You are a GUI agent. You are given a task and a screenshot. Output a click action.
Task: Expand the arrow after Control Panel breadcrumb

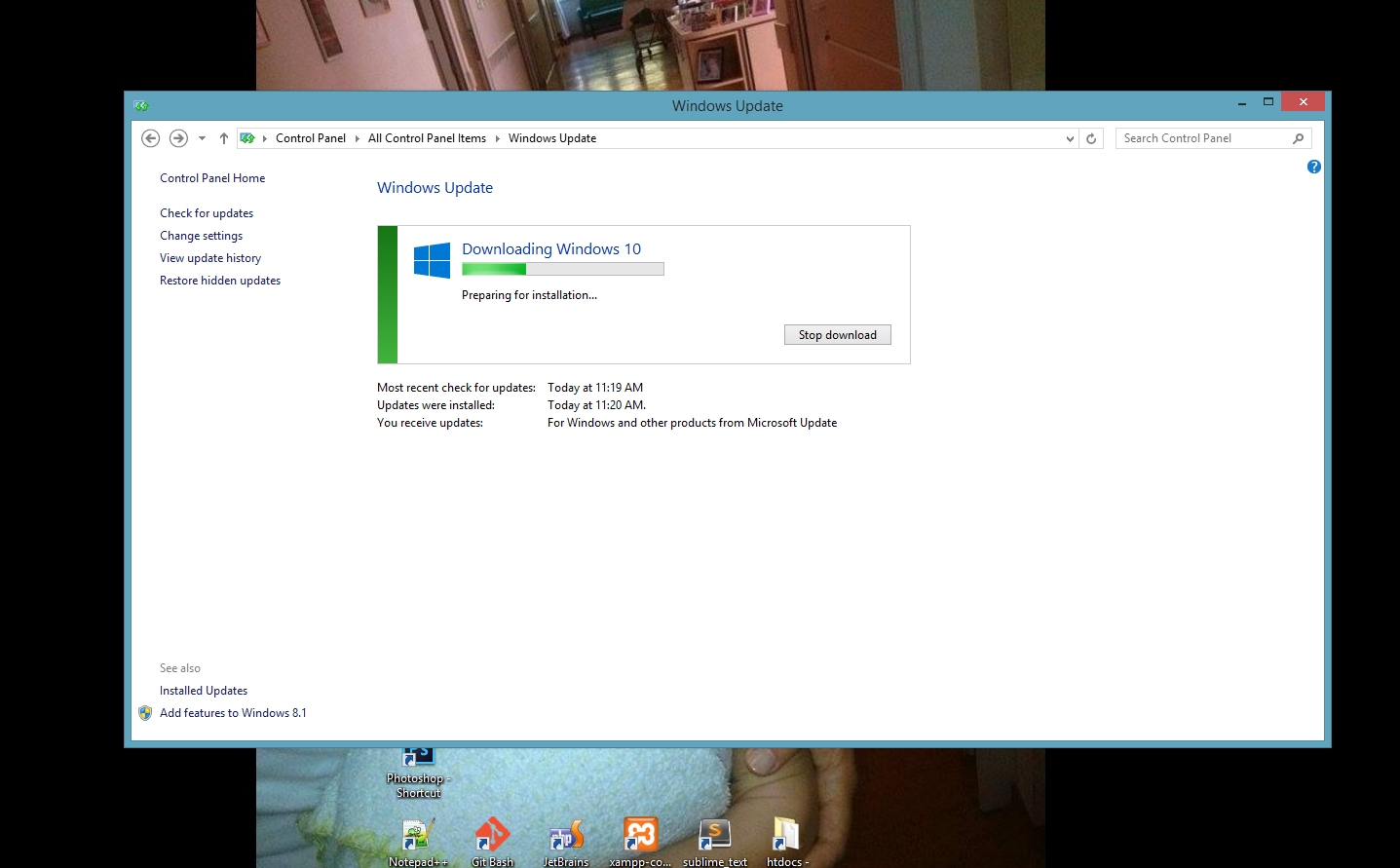[357, 138]
